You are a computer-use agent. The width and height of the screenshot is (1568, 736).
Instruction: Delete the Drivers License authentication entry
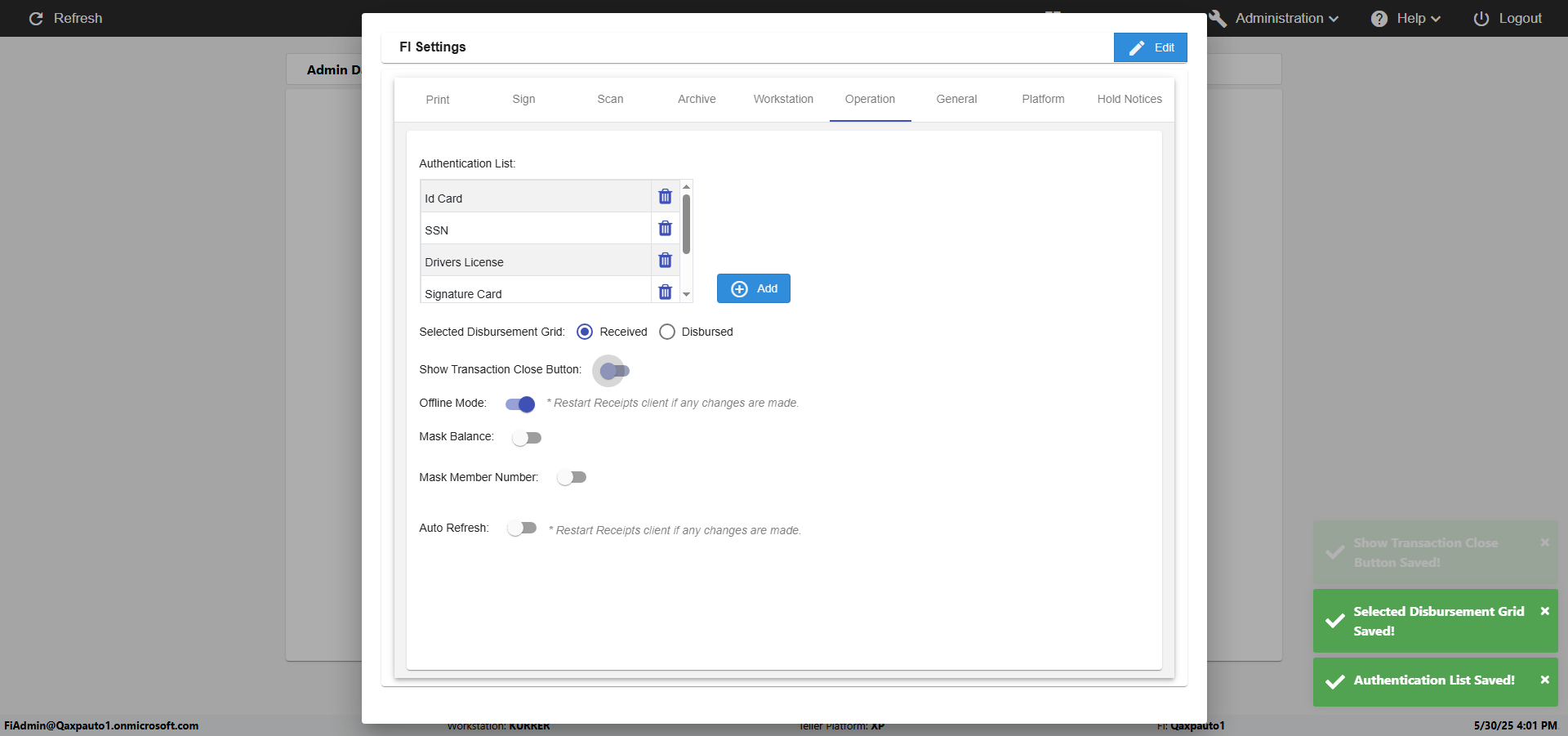tap(665, 261)
